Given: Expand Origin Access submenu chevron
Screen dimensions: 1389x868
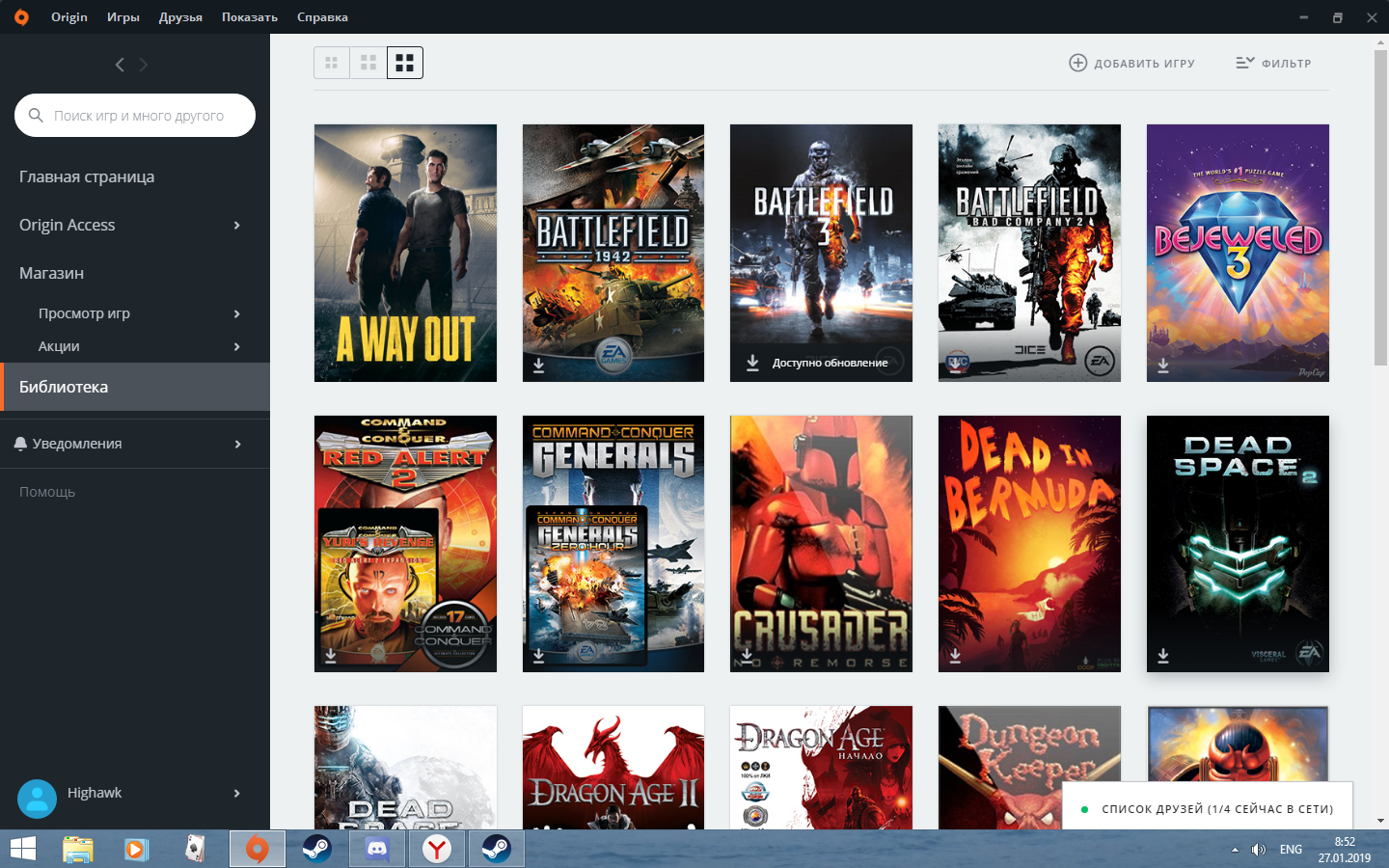Looking at the screenshot, I should click(x=237, y=225).
